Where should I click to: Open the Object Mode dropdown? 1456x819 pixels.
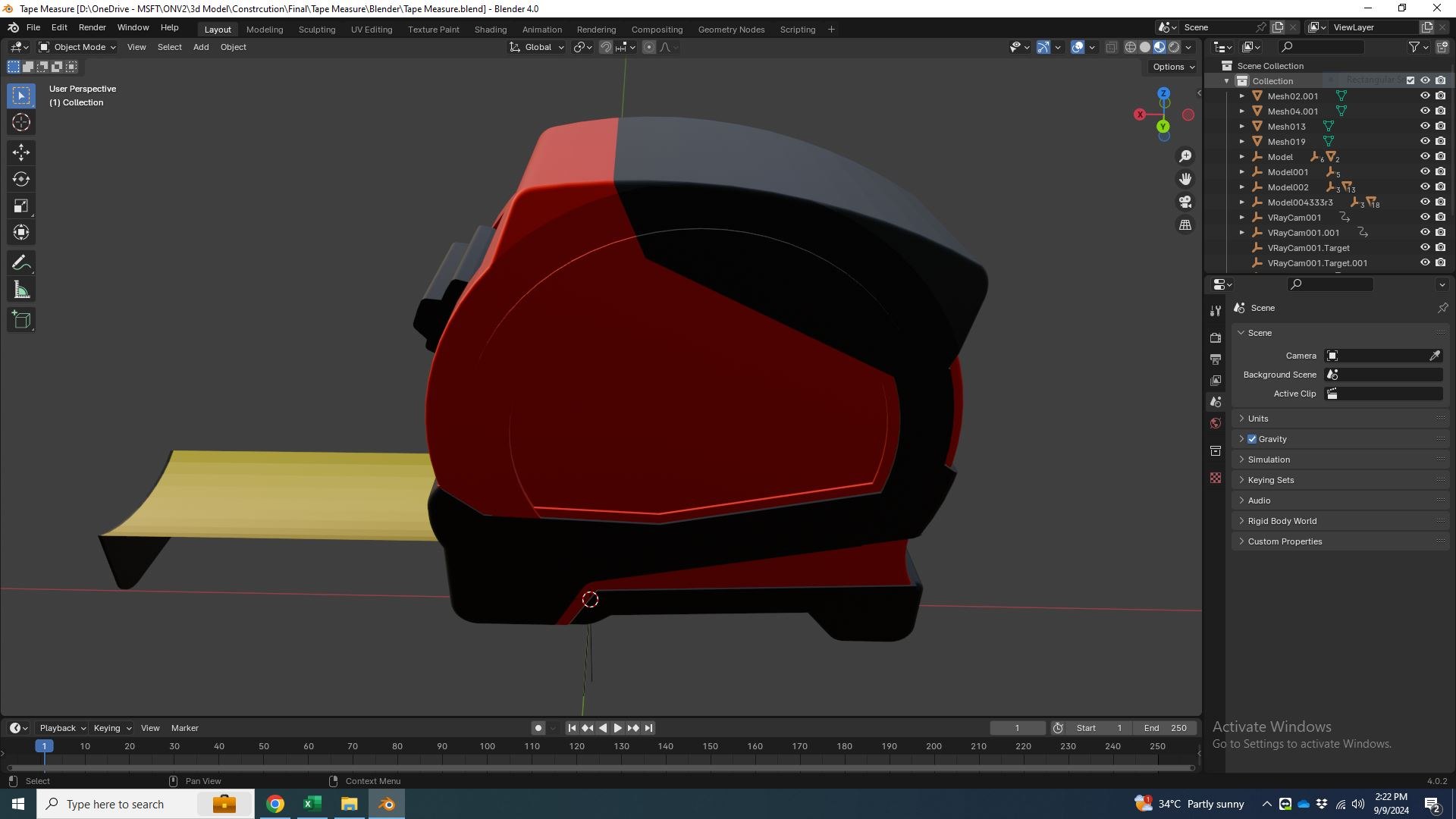77,47
